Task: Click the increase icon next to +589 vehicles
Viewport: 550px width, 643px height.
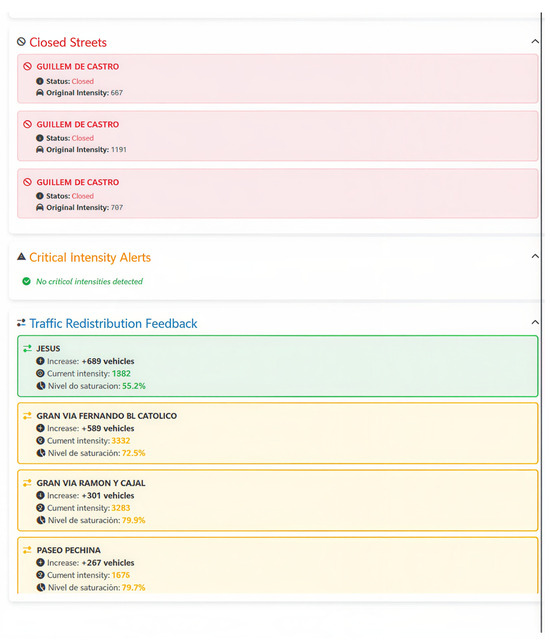Action: point(40,429)
